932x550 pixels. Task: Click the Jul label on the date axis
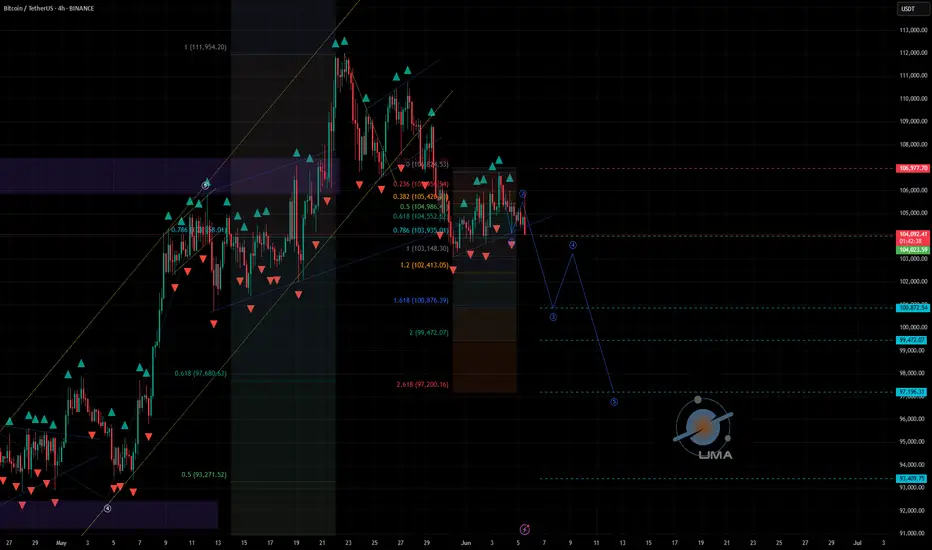pyautogui.click(x=857, y=543)
